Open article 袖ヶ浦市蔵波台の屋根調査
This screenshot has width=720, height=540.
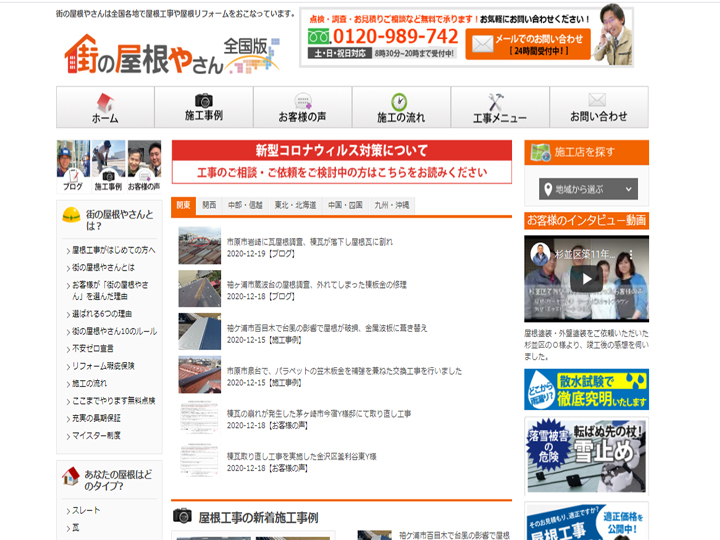317,285
